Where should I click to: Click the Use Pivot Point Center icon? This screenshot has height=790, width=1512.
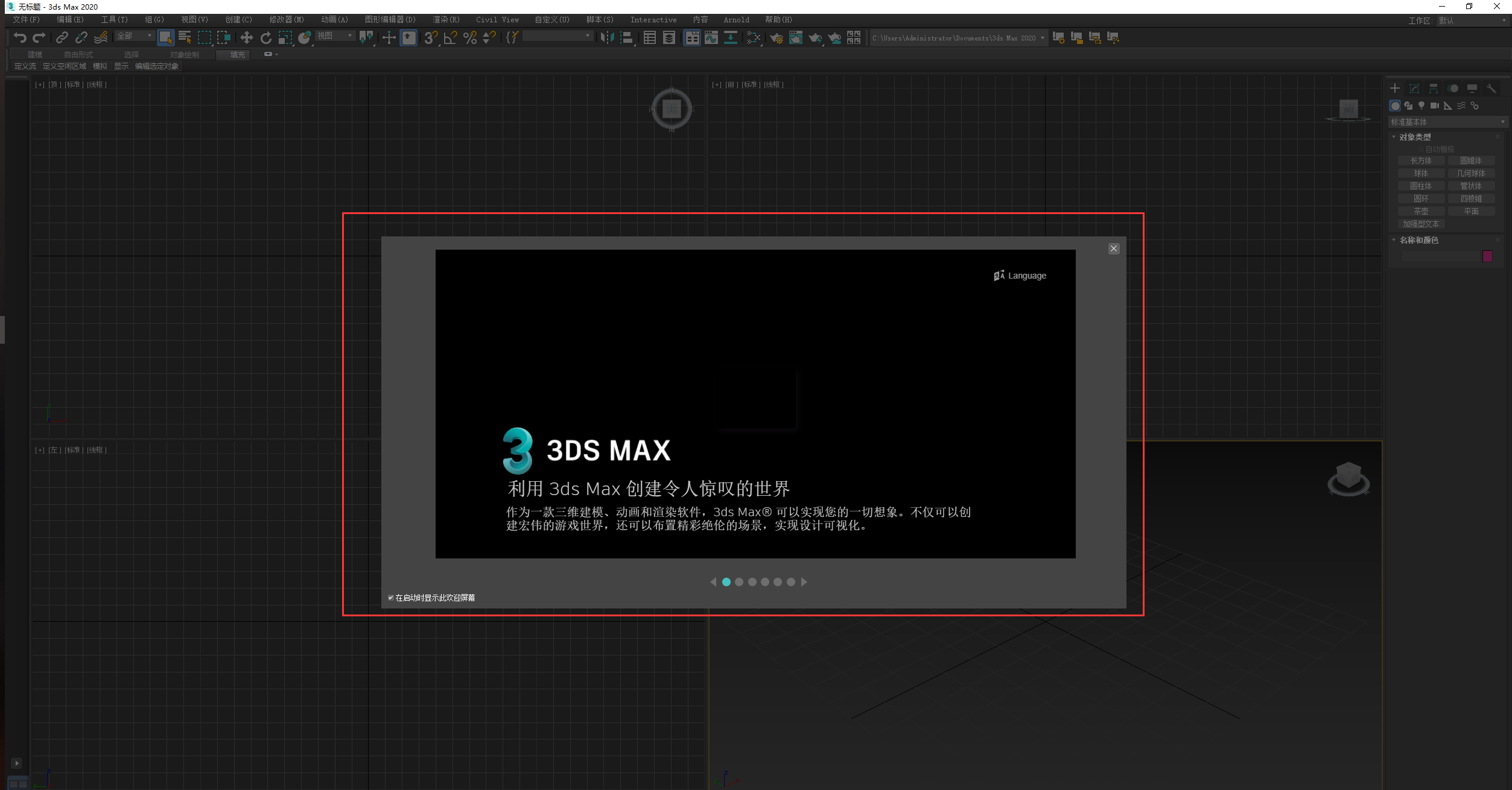click(366, 37)
